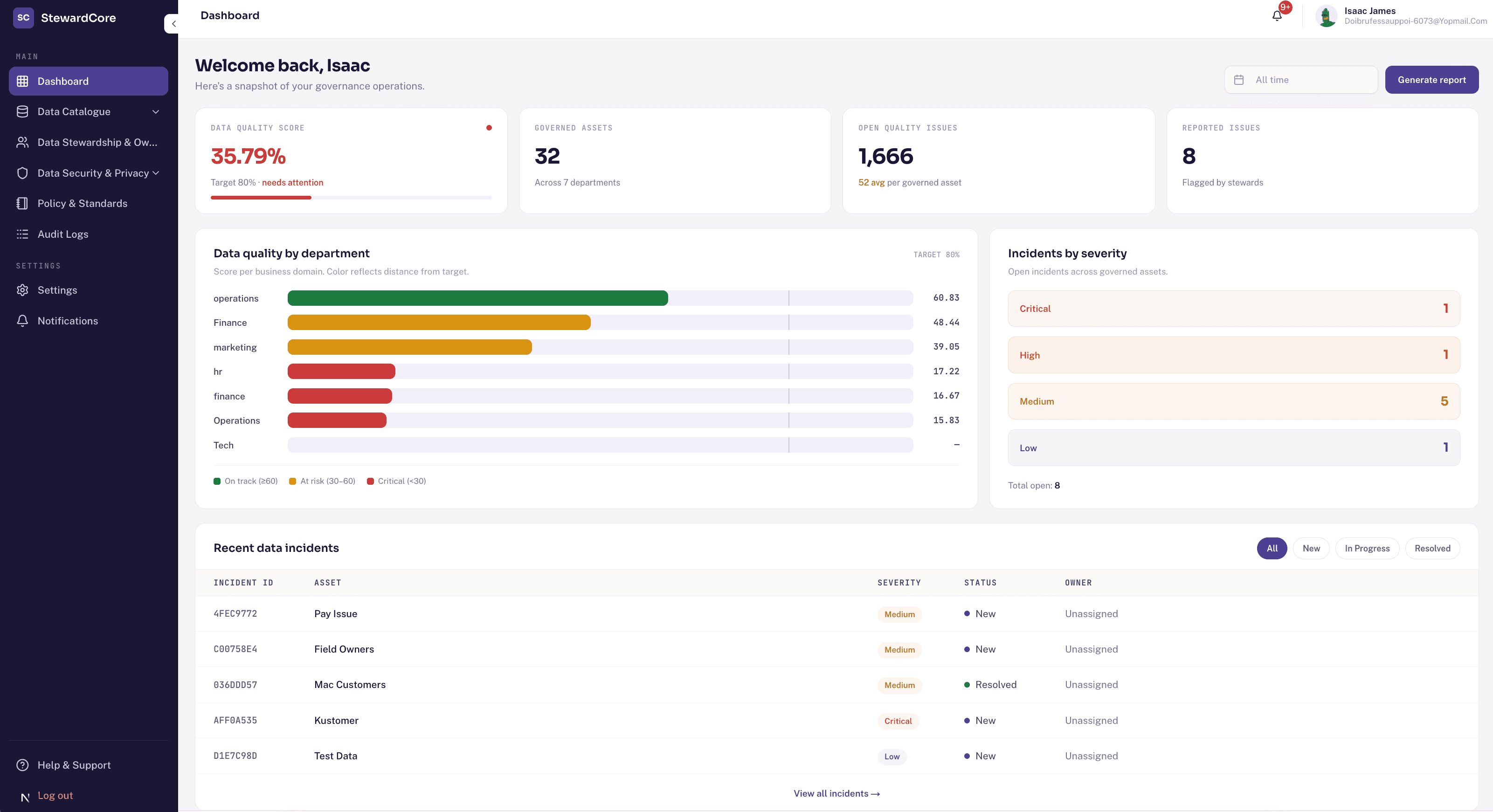The height and width of the screenshot is (812, 1493).
Task: Go to Policy & Standards page
Action: pos(89,203)
